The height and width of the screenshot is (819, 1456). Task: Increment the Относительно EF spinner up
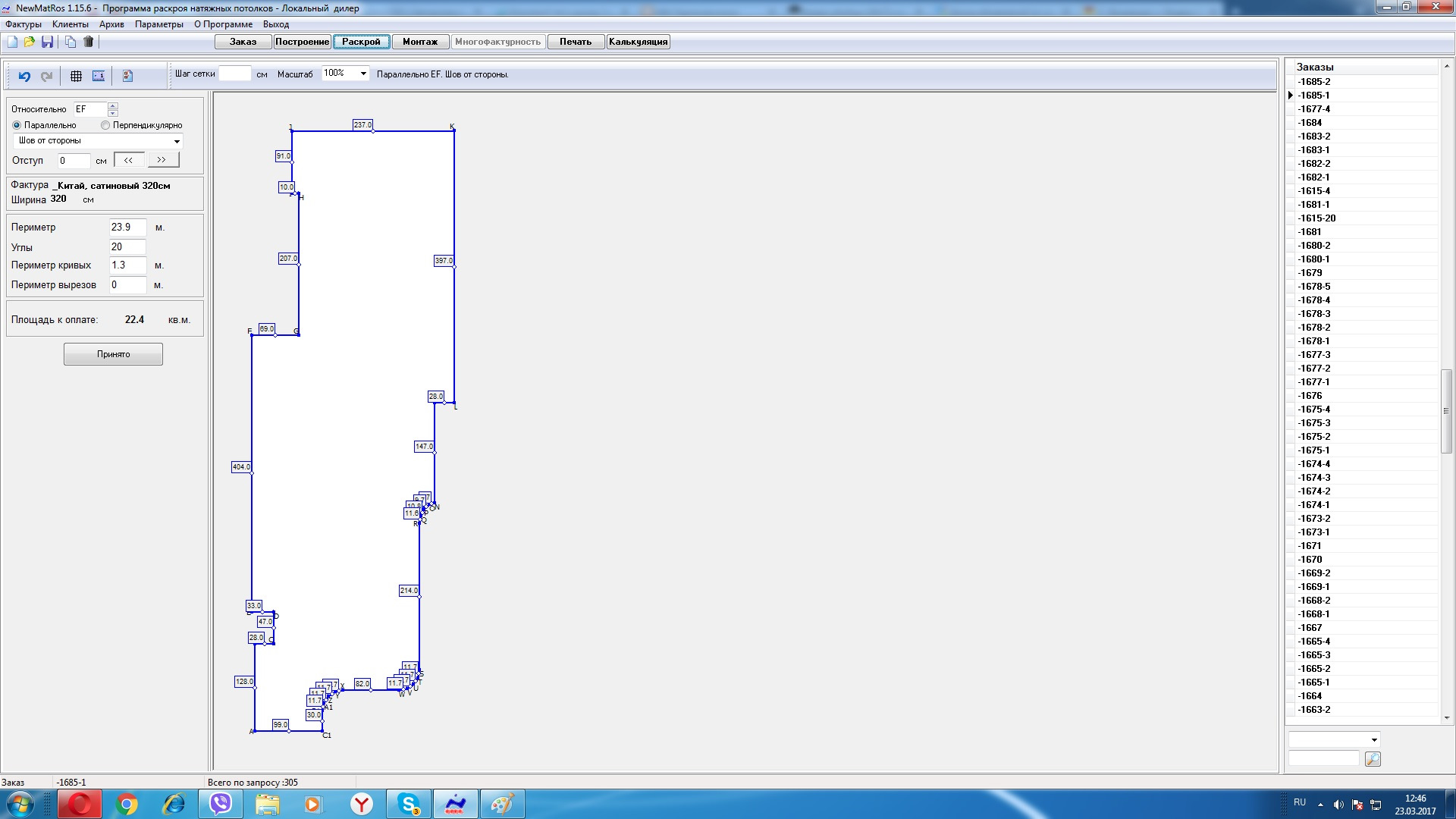113,105
